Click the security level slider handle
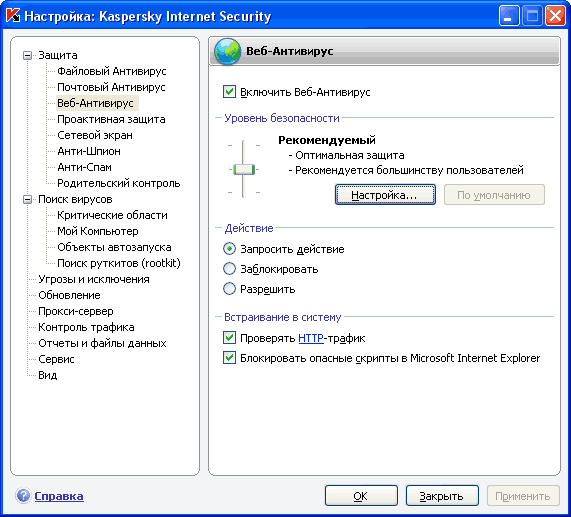This screenshot has width=571, height=517. pyautogui.click(x=244, y=169)
